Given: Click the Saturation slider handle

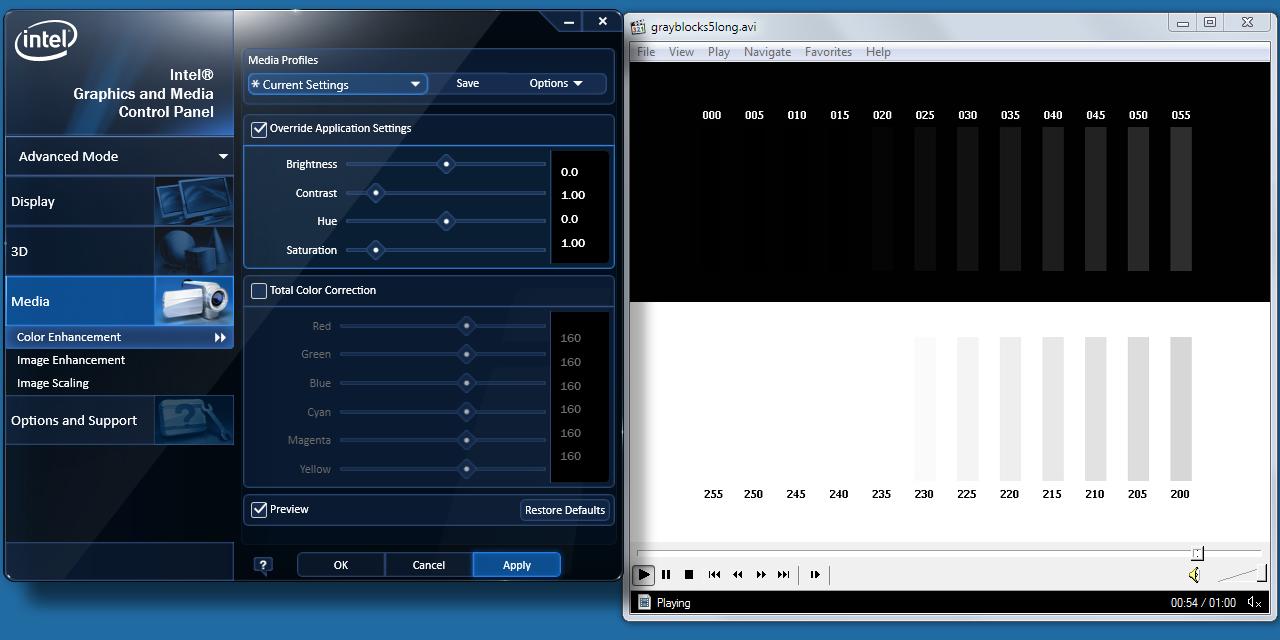Looking at the screenshot, I should [x=376, y=250].
